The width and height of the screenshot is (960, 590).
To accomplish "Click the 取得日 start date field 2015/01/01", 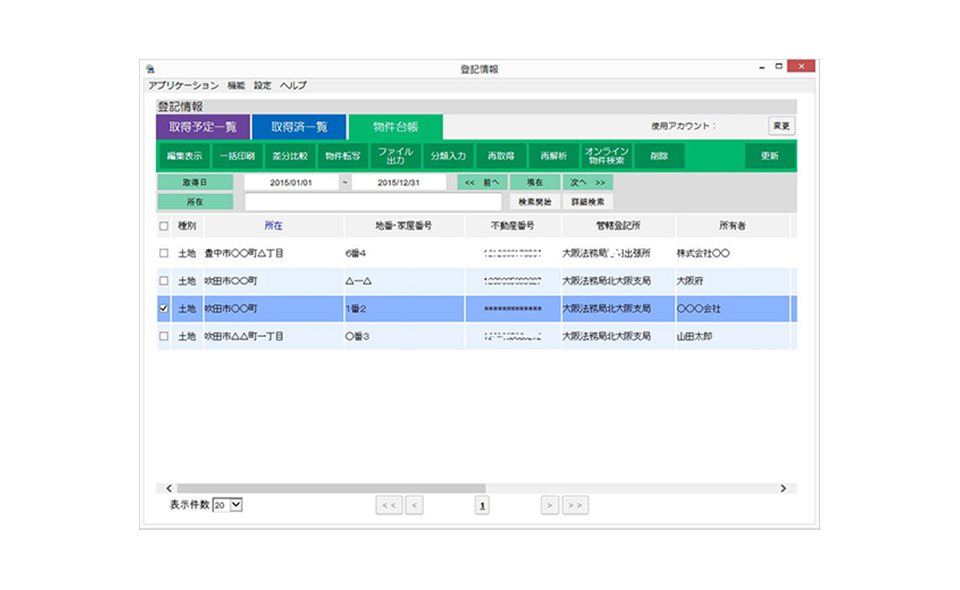I will [292, 183].
